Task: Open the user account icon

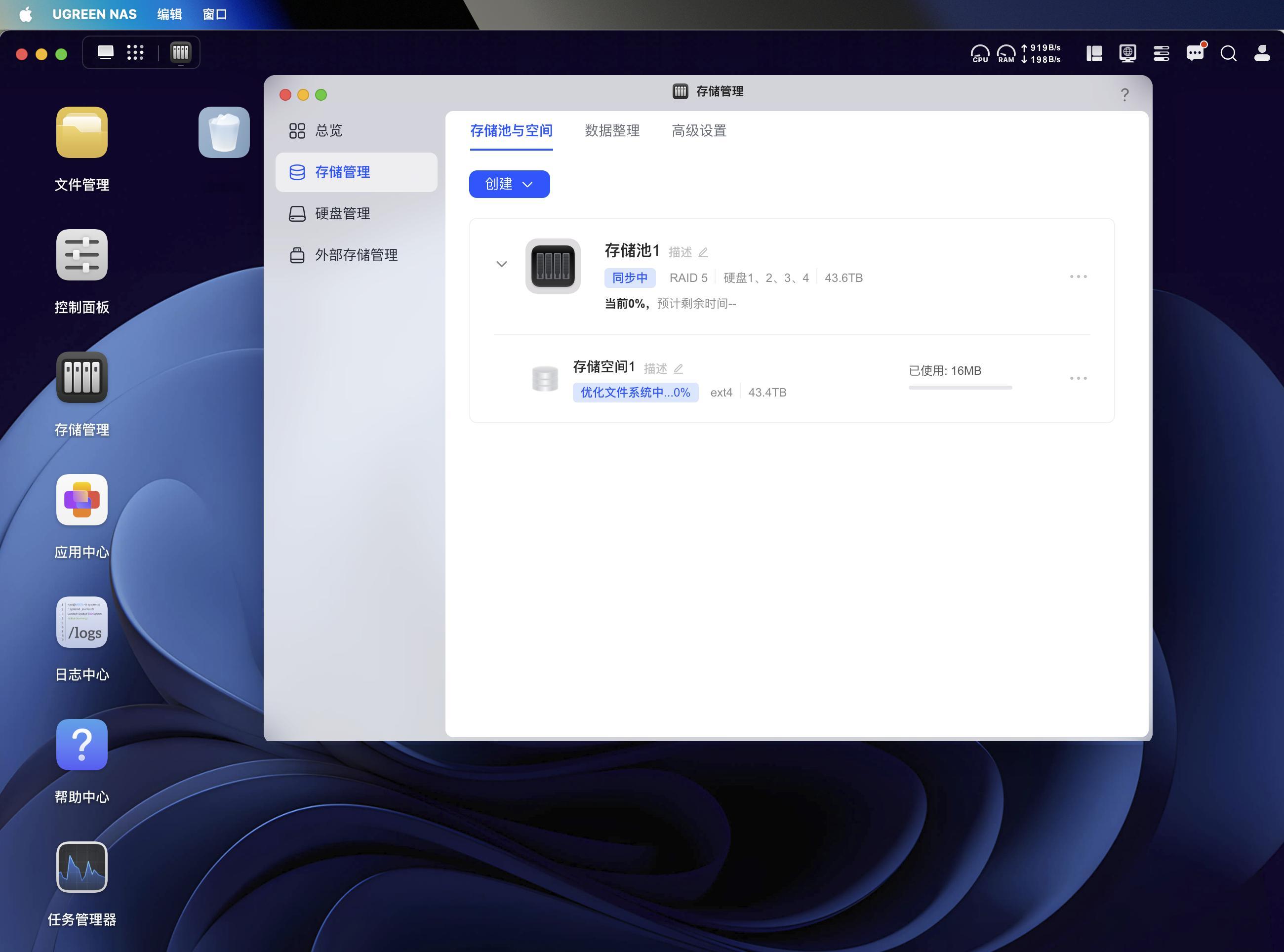Action: 1262,54
